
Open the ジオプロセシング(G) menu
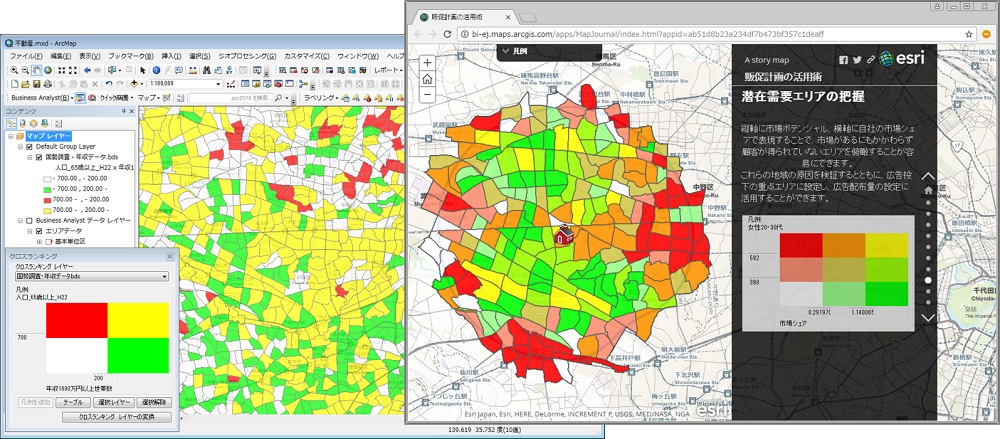247,56
